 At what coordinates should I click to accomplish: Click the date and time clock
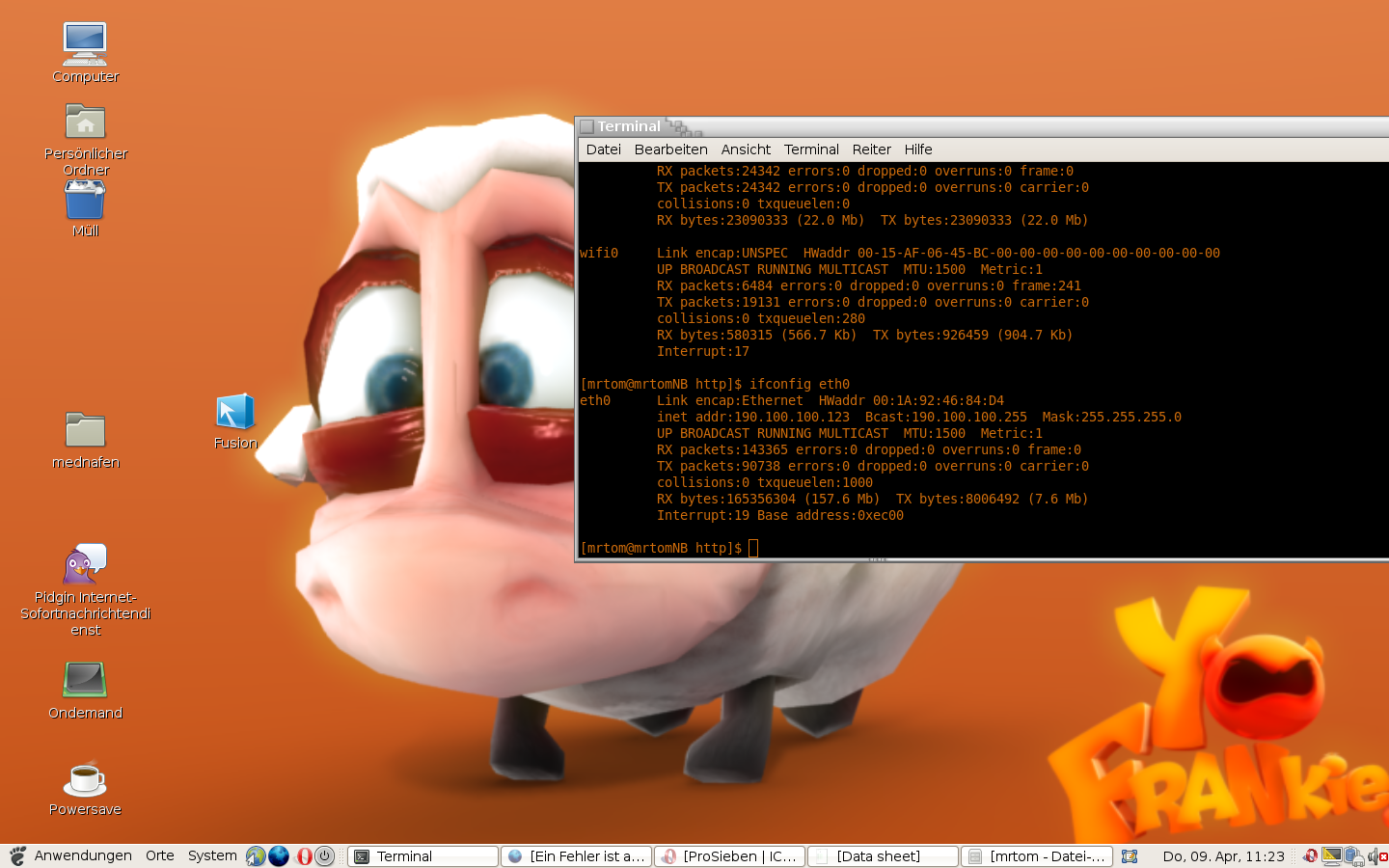(1223, 856)
